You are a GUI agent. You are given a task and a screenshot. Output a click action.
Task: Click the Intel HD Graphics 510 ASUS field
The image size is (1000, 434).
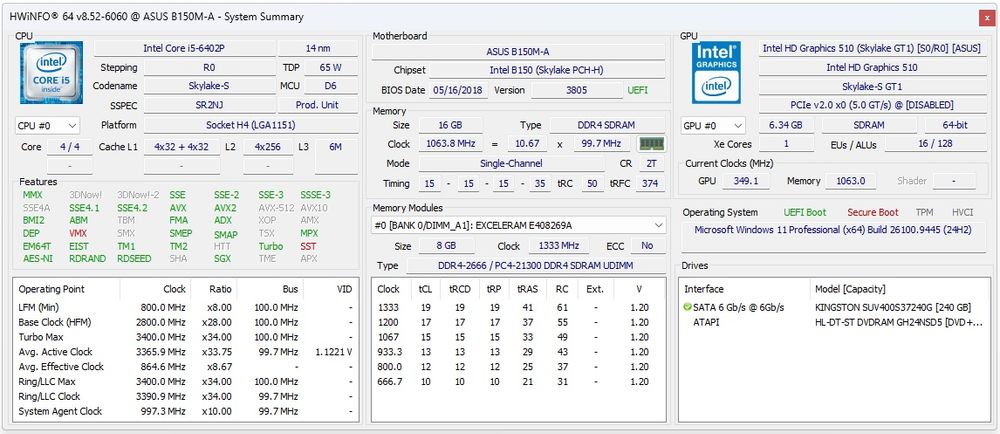click(x=871, y=48)
